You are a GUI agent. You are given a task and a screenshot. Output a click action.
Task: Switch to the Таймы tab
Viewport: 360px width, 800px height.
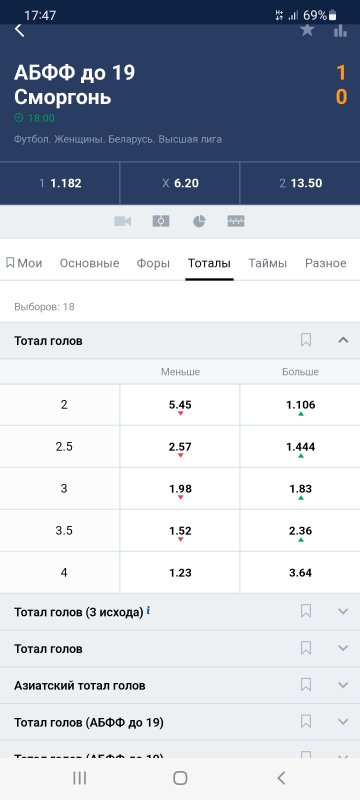tap(268, 263)
